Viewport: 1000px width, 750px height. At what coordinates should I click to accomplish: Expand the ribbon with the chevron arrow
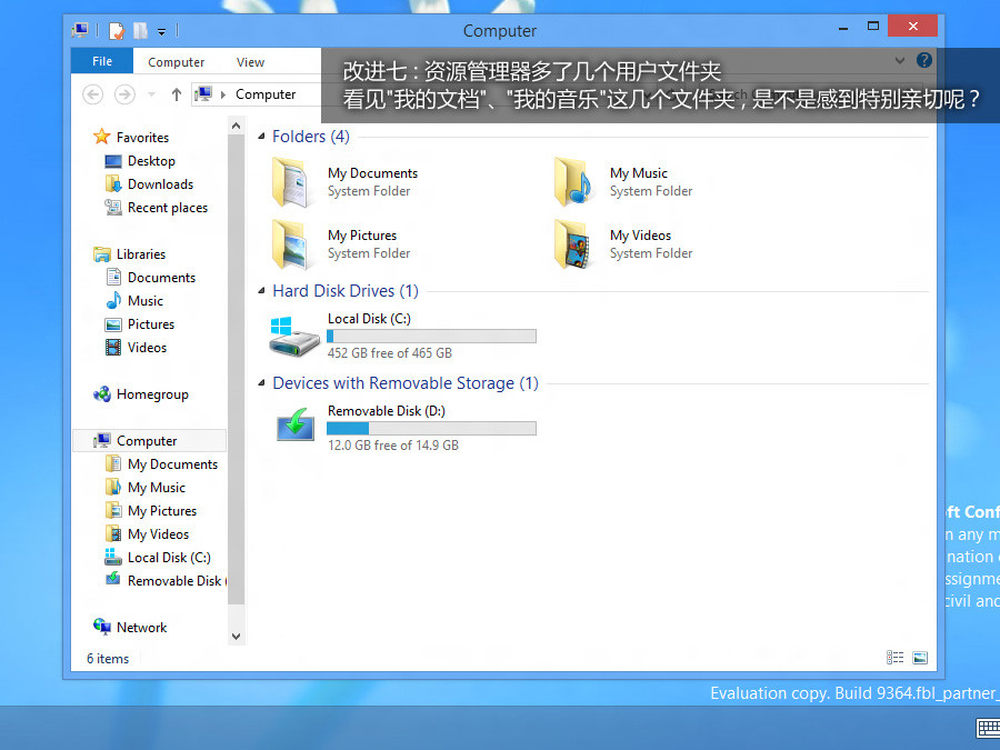coord(901,61)
